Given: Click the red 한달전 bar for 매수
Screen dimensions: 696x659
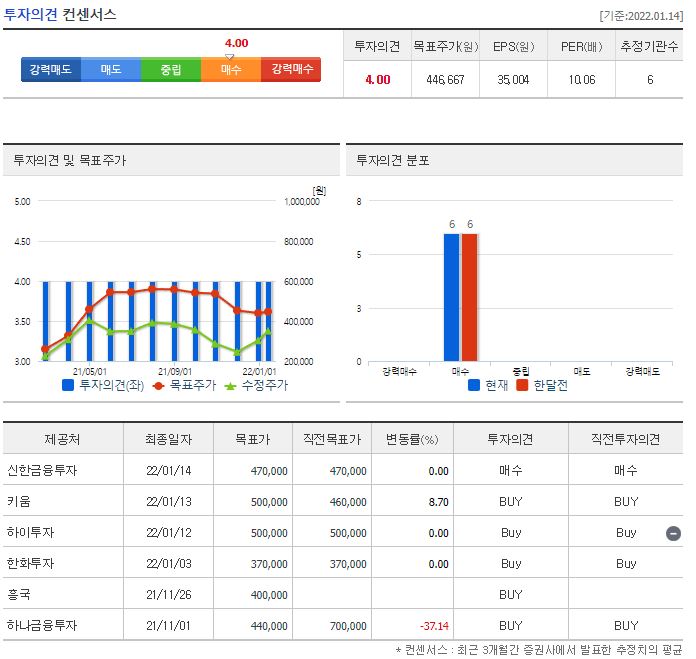Looking at the screenshot, I should tap(470, 297).
